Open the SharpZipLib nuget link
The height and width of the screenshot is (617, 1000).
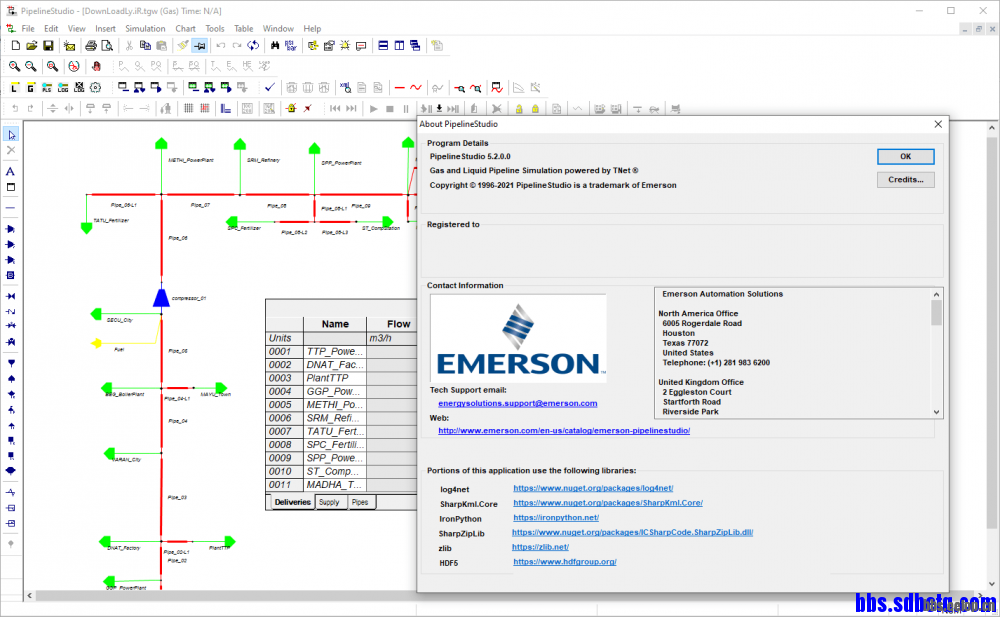pyautogui.click(x=633, y=532)
